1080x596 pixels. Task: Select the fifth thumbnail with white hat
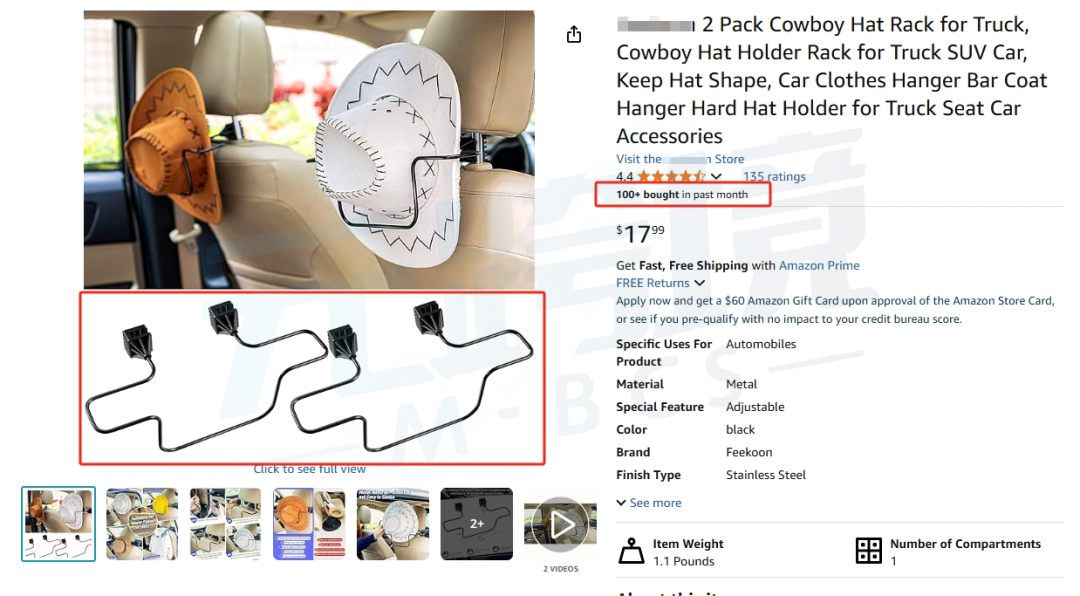tap(393, 524)
